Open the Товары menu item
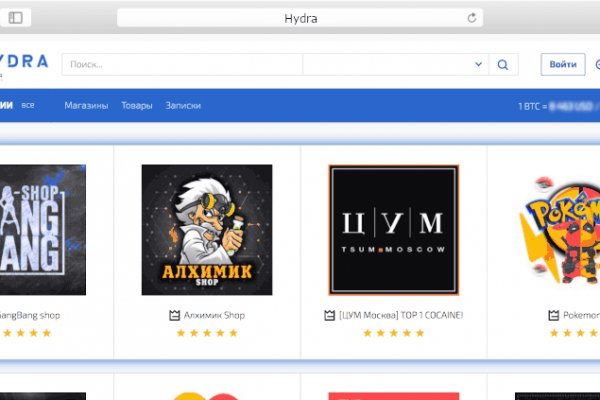Screen dimensions: 600x400 point(137,105)
